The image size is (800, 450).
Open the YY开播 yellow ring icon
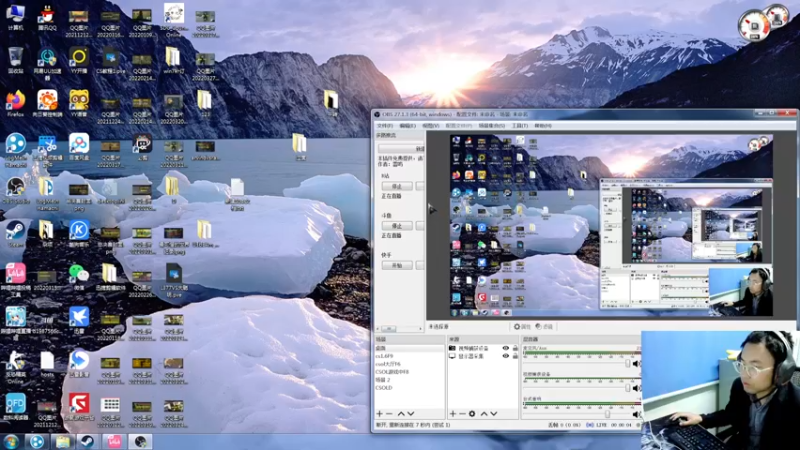click(x=79, y=60)
